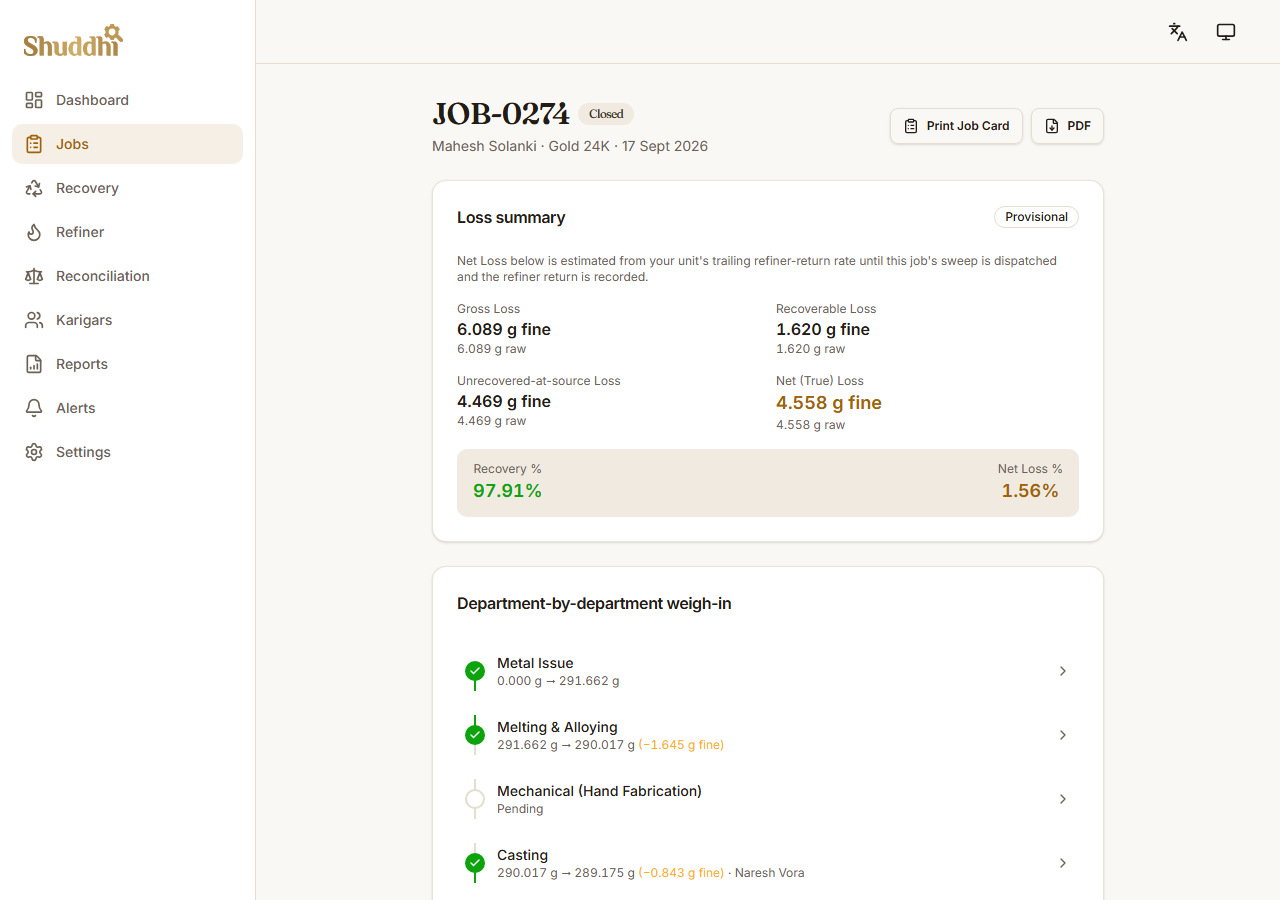Click the Recoverable Loss value 1.620 g fine
This screenshot has height=900, width=1280.
(823, 329)
